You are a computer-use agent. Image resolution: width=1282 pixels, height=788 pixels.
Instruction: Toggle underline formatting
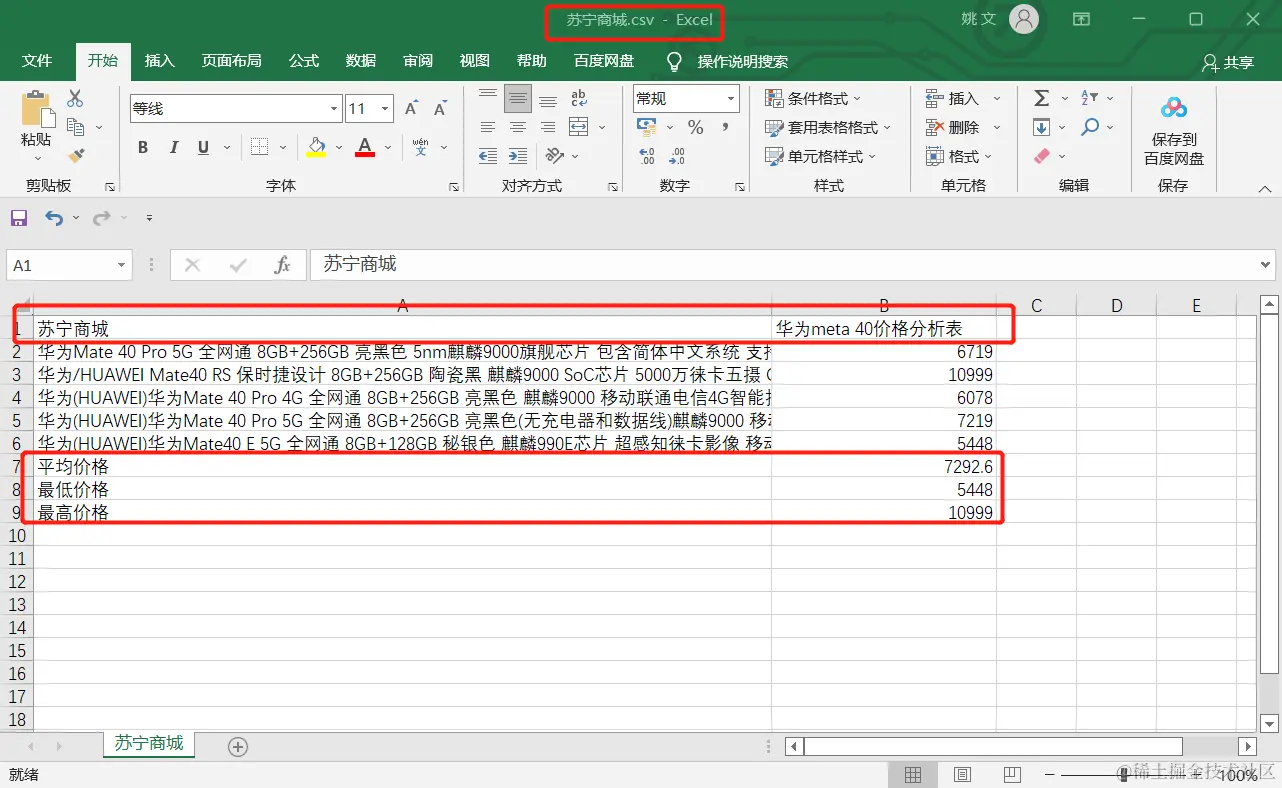[203, 147]
